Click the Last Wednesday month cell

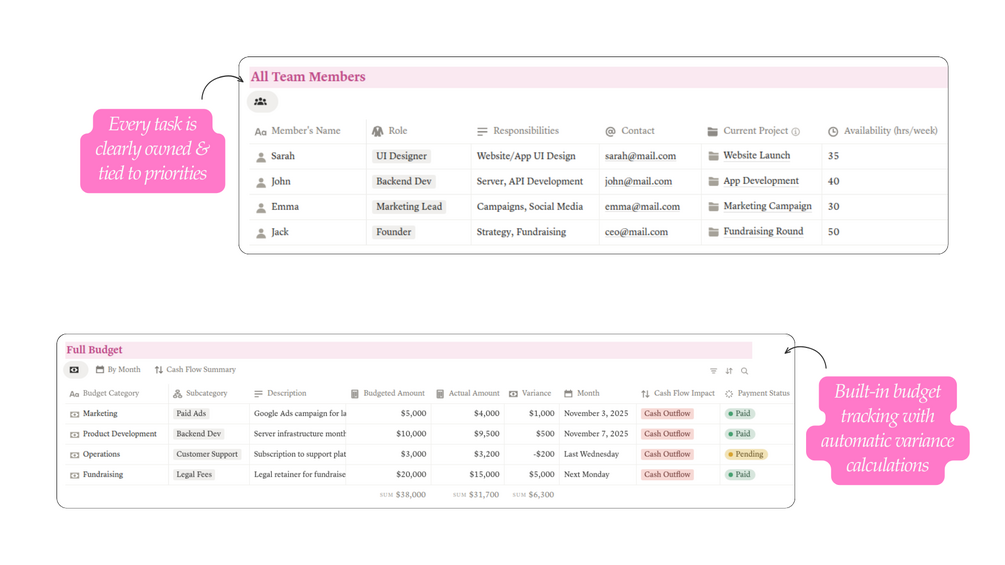click(592, 454)
